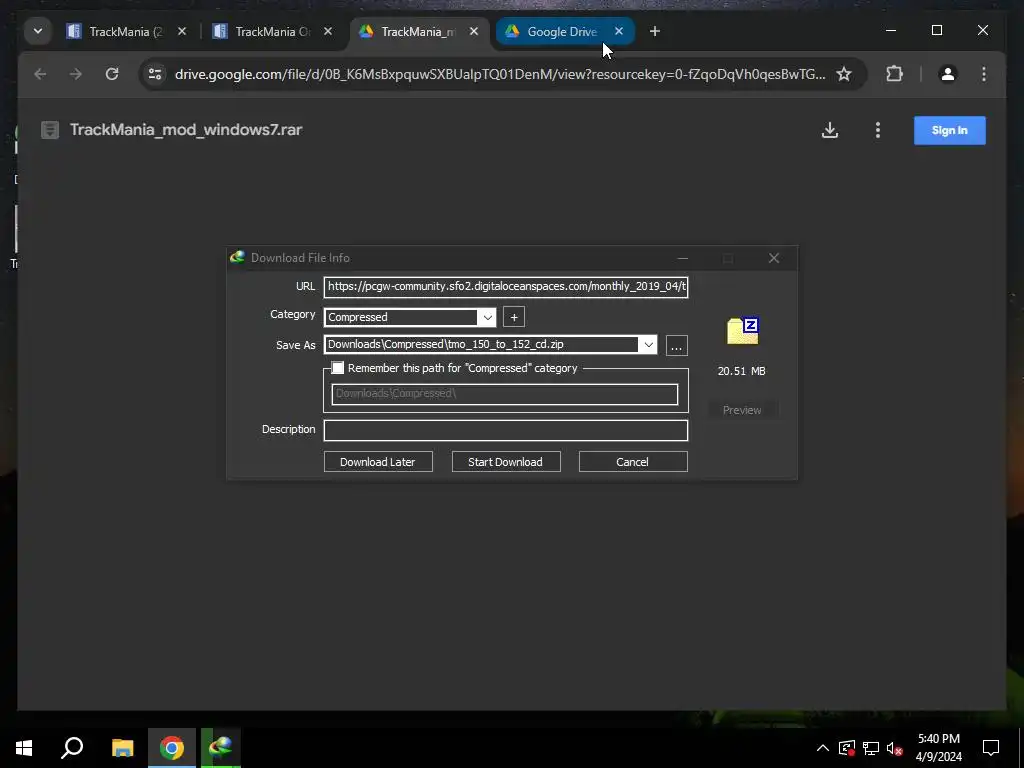Switch to the TrackMania O... tab
The width and height of the screenshot is (1024, 768).
[x=273, y=31]
